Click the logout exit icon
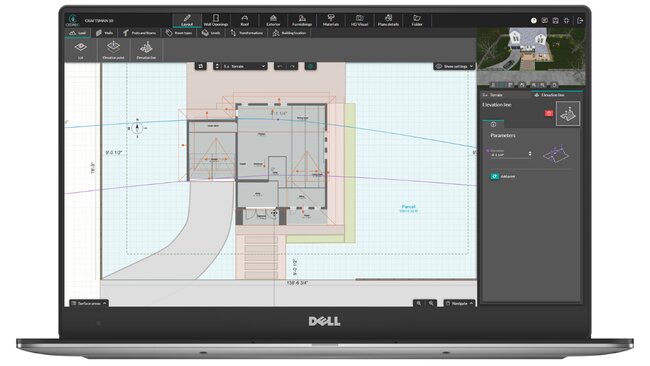The image size is (650, 366). 580,20
